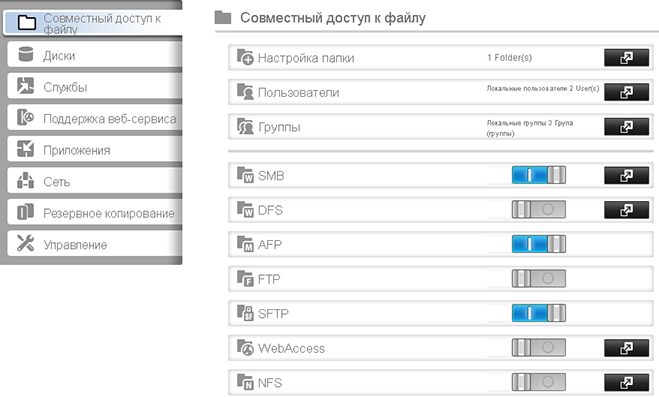Click the page title Совместный доступ к файлу
The image size is (659, 397).
coord(333,18)
